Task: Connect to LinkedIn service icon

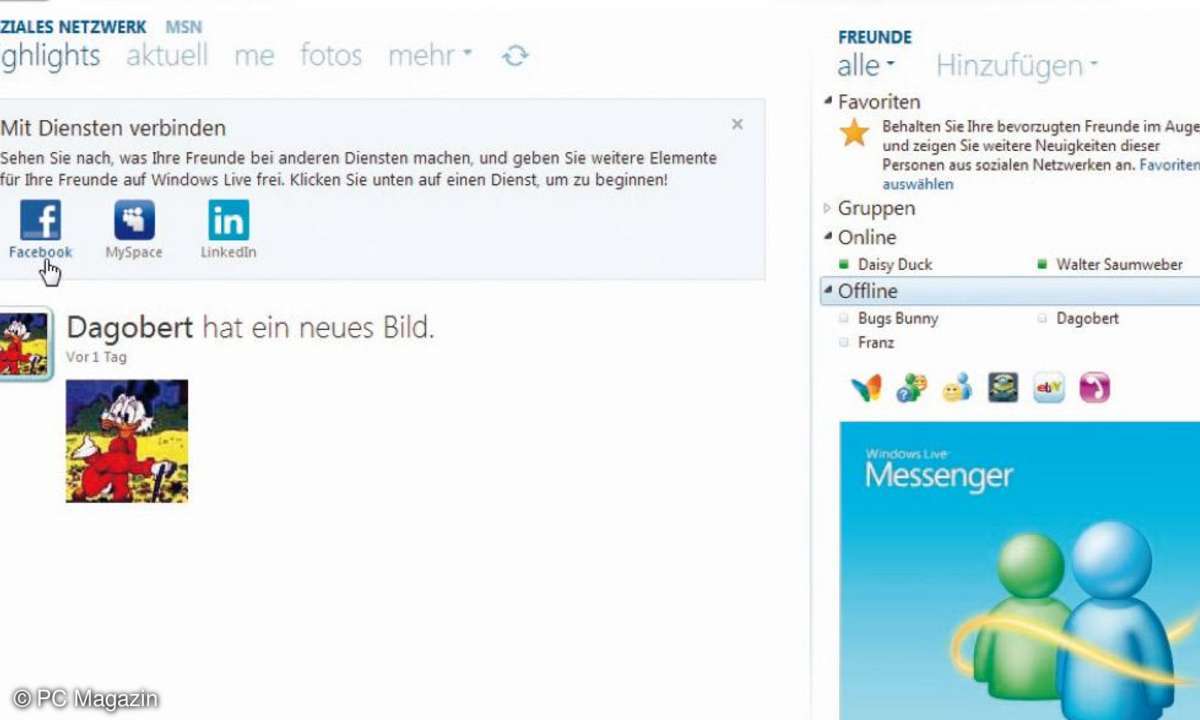Action: (x=229, y=220)
